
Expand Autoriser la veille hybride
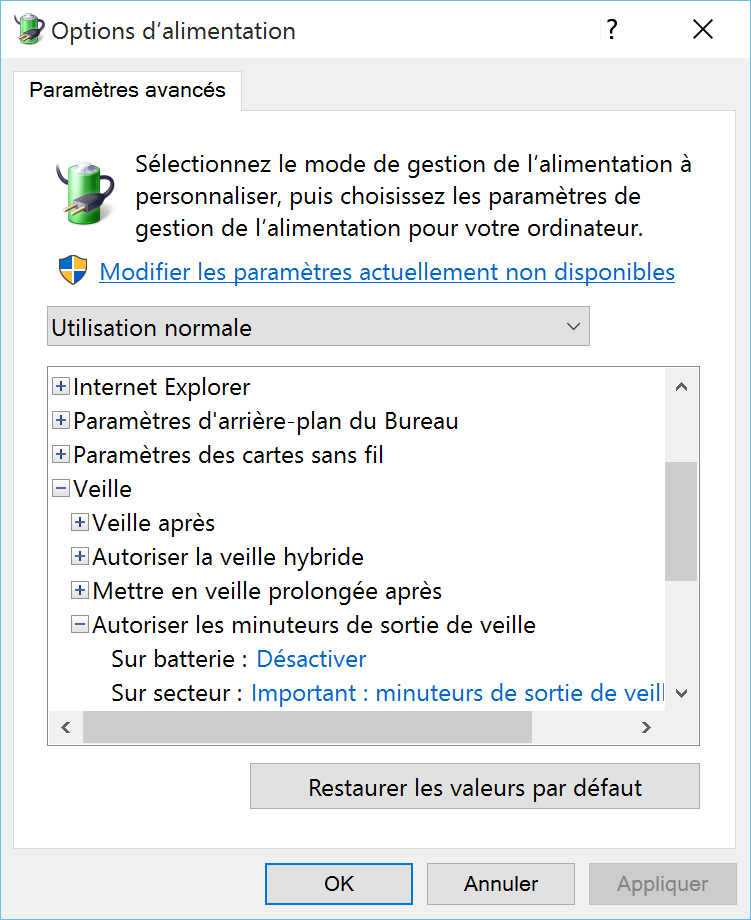click(x=80, y=557)
